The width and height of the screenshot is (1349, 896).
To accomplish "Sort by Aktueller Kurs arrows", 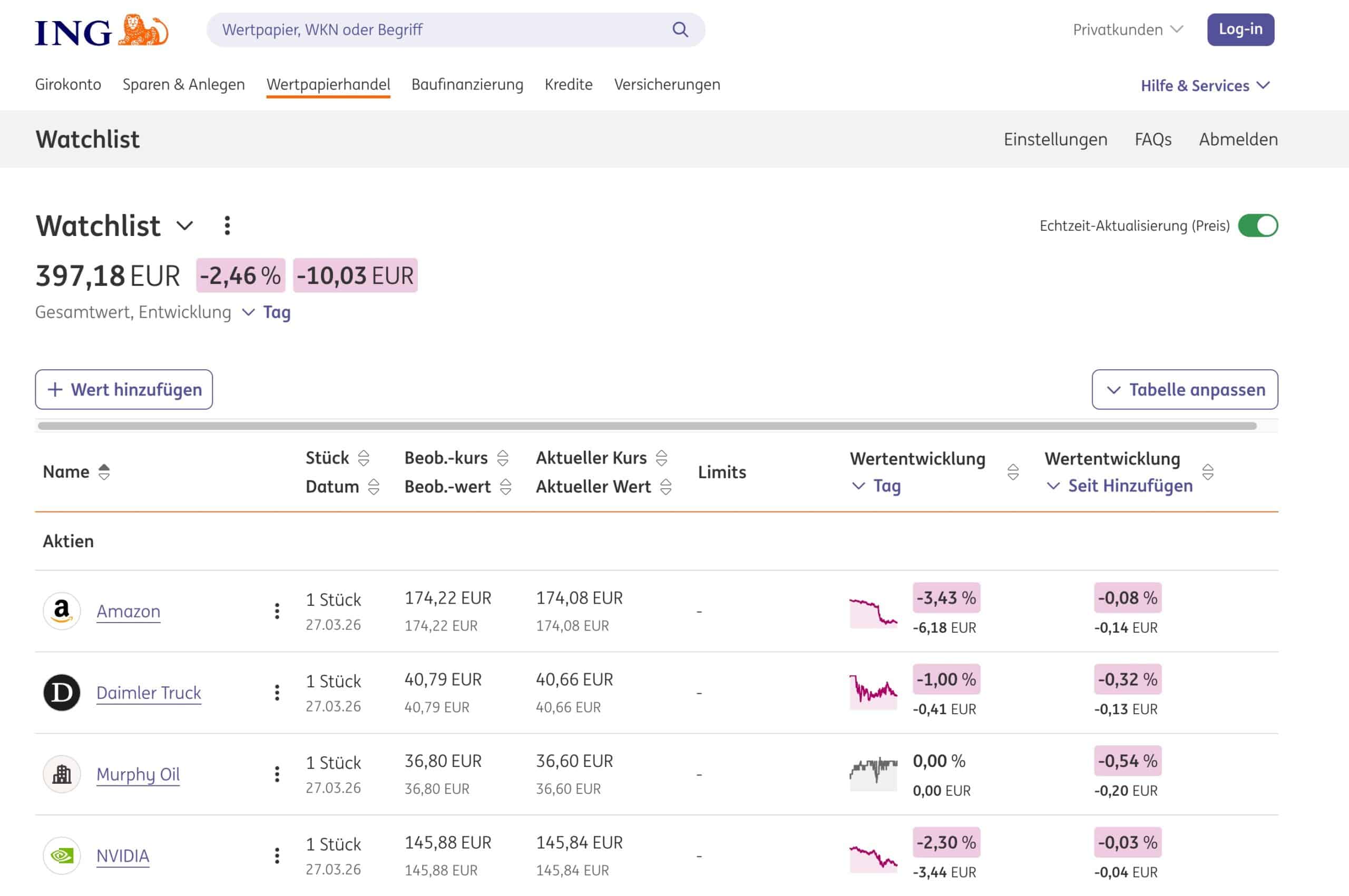I will 661,458.
